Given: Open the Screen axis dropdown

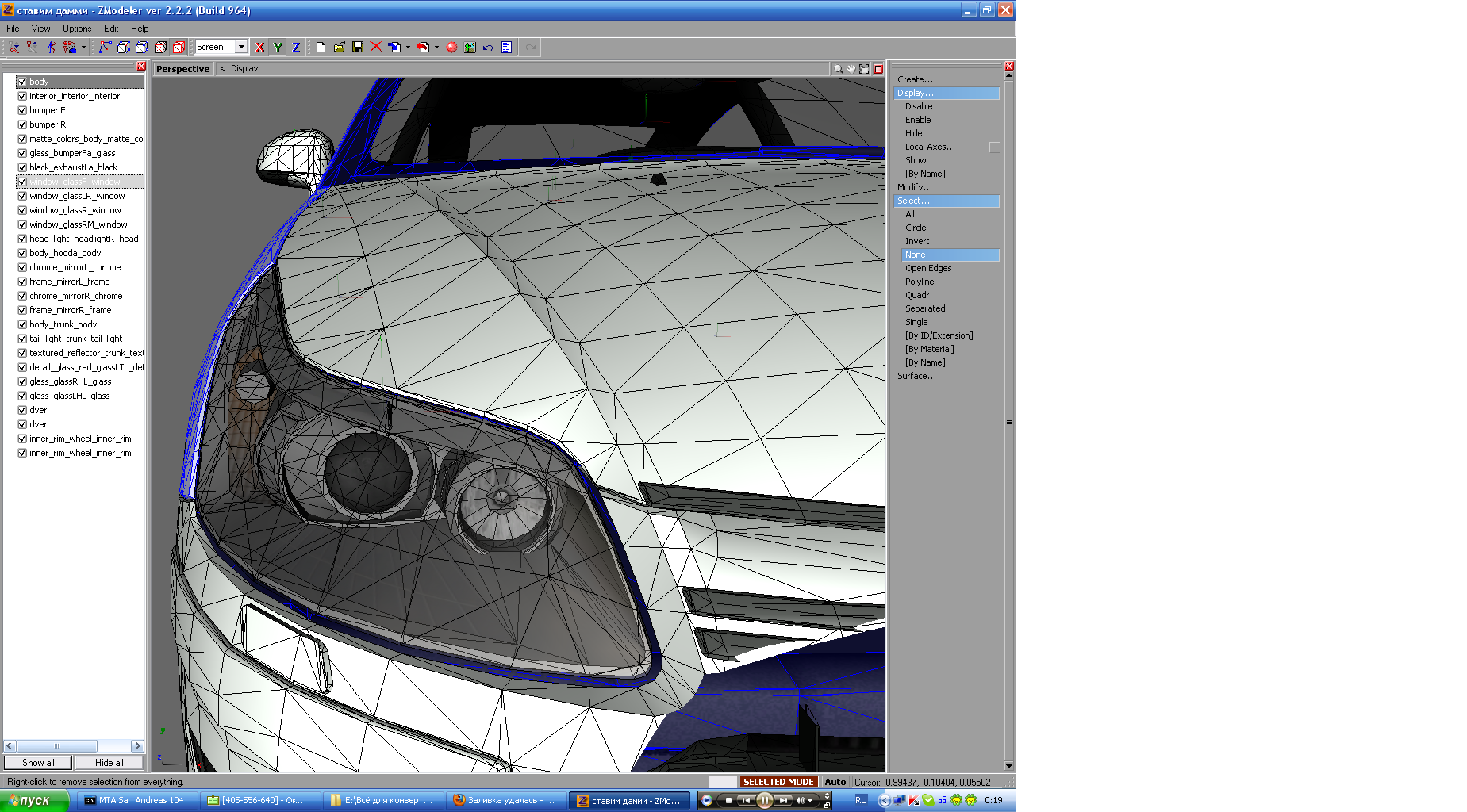Looking at the screenshot, I should [241, 47].
